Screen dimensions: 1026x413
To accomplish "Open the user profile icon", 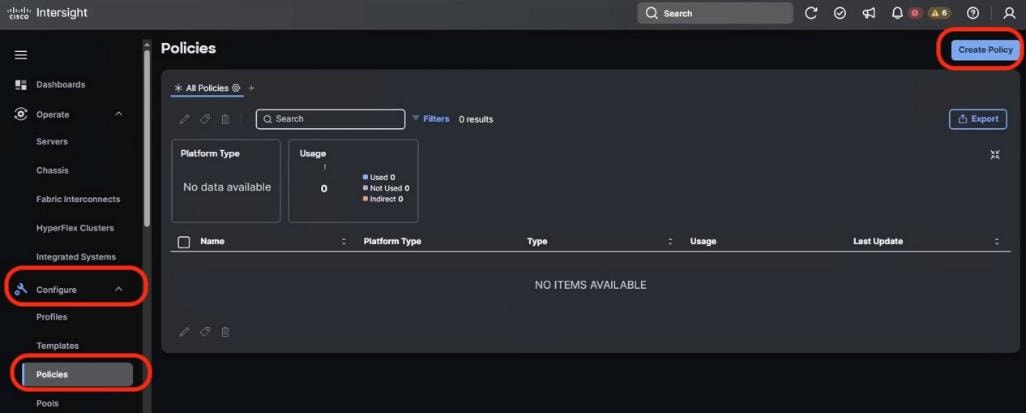I will (1009, 13).
